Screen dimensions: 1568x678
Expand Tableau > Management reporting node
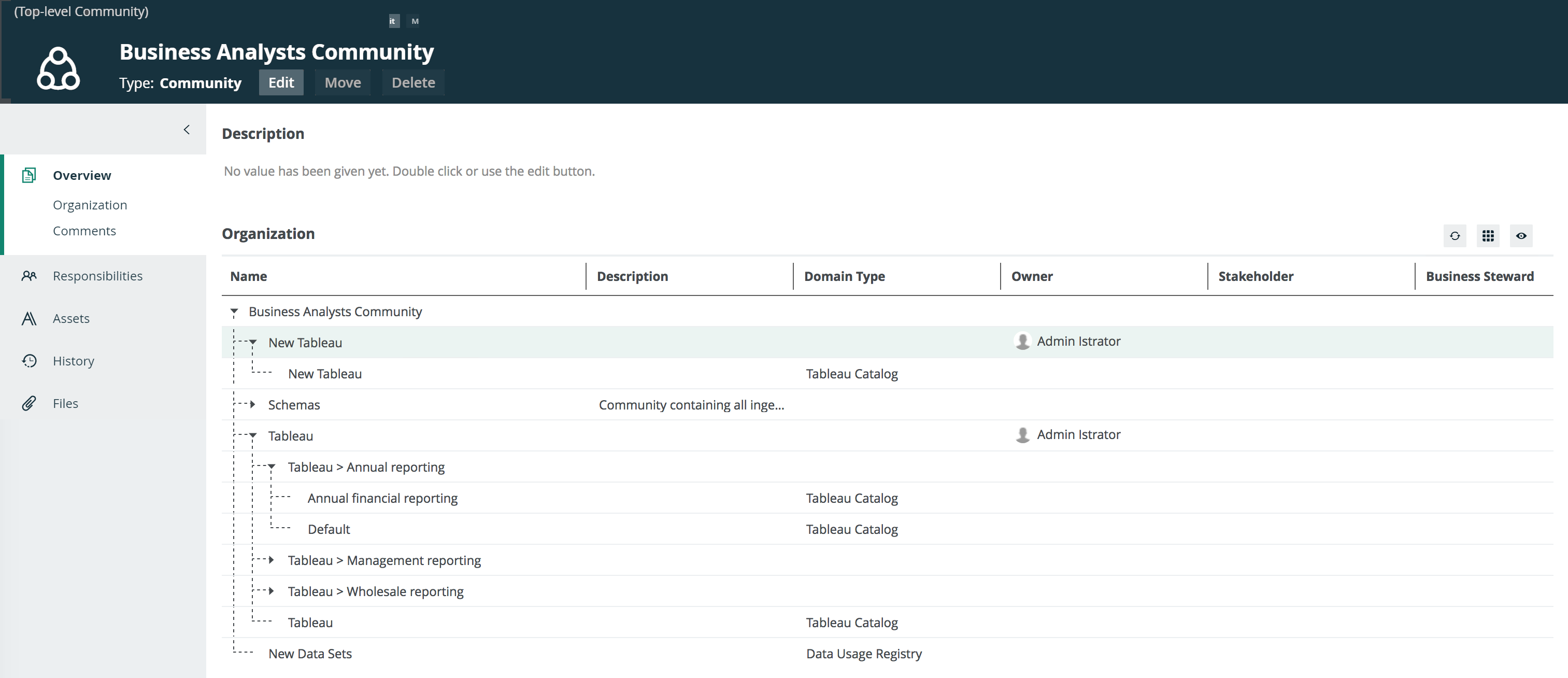coord(272,560)
